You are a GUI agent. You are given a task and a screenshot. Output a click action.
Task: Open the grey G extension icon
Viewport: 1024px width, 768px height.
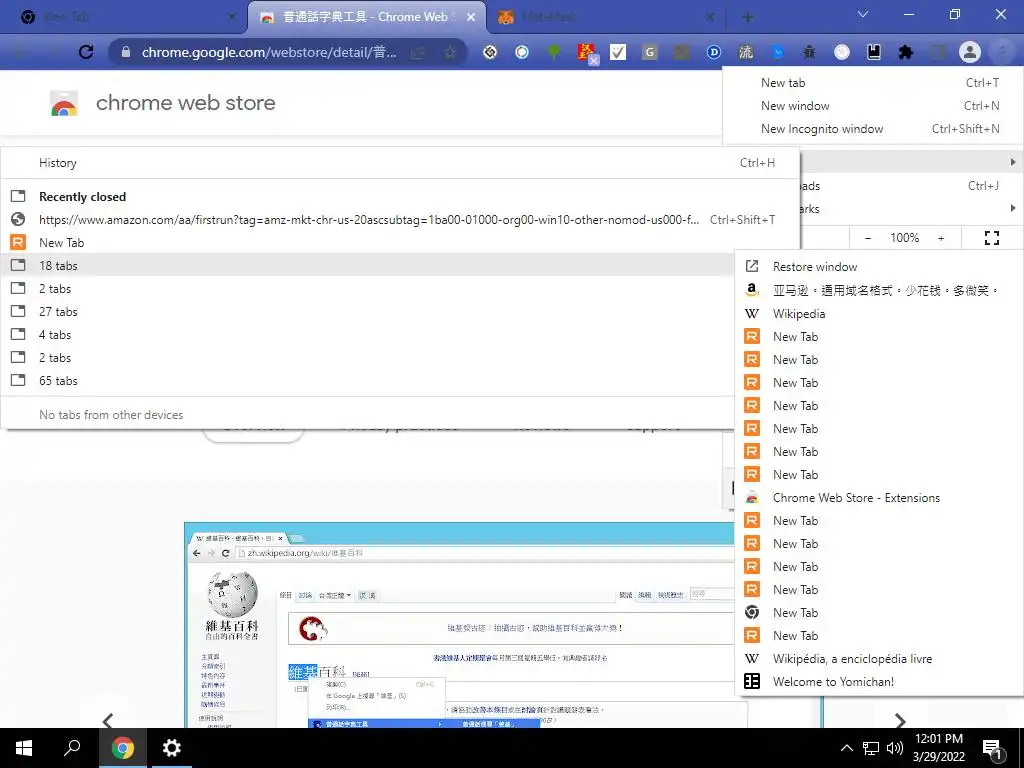[x=650, y=52]
